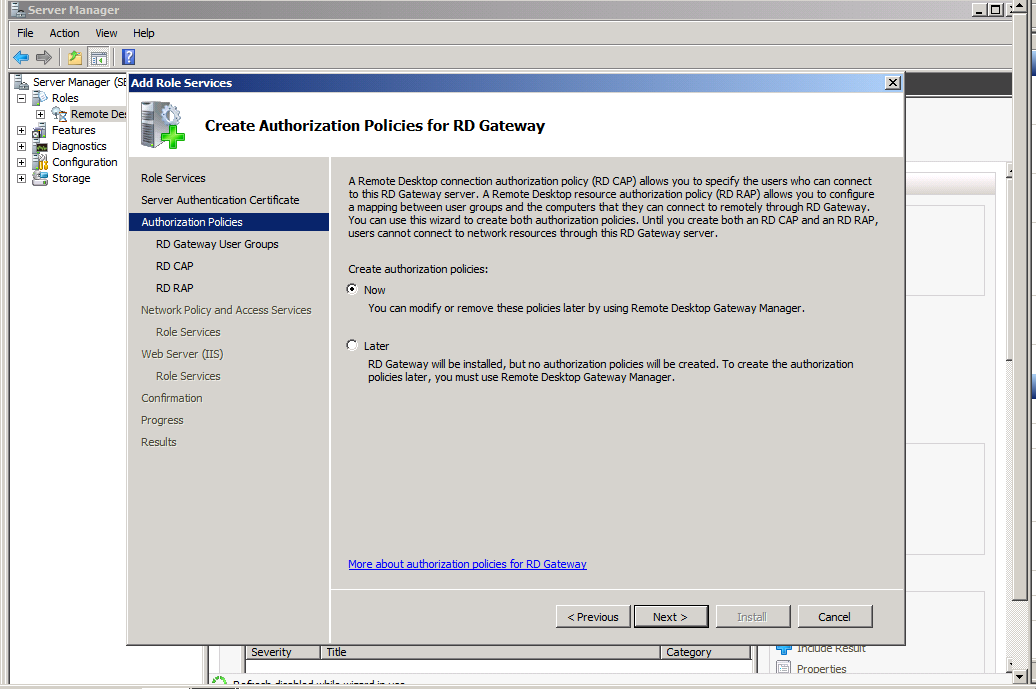The height and width of the screenshot is (689, 1036).
Task: Click the Properties icon in background pane
Action: (x=784, y=668)
